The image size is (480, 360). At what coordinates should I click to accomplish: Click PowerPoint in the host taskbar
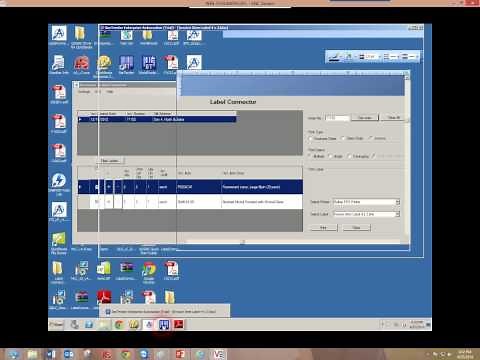(180, 354)
